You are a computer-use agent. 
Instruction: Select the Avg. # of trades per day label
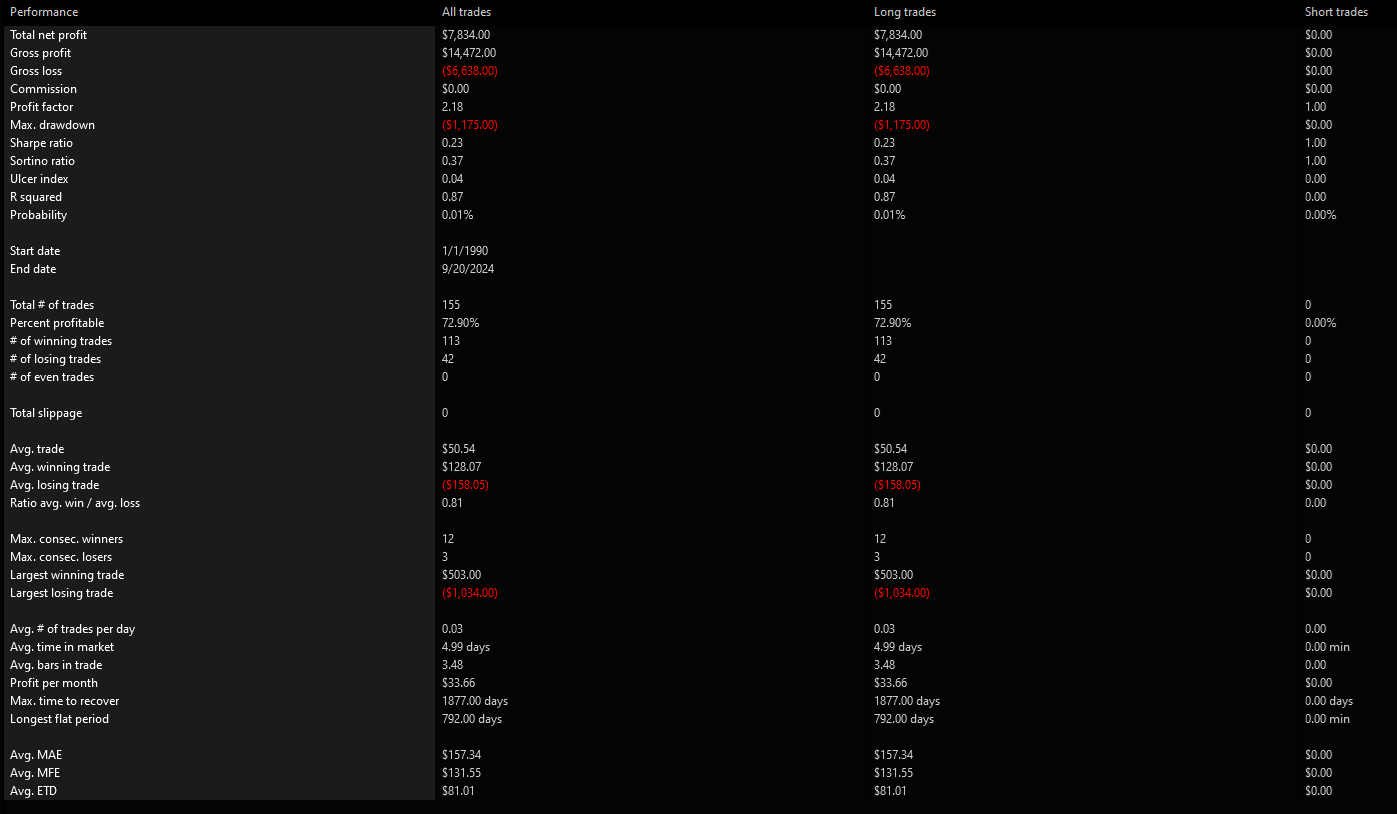[x=72, y=629]
